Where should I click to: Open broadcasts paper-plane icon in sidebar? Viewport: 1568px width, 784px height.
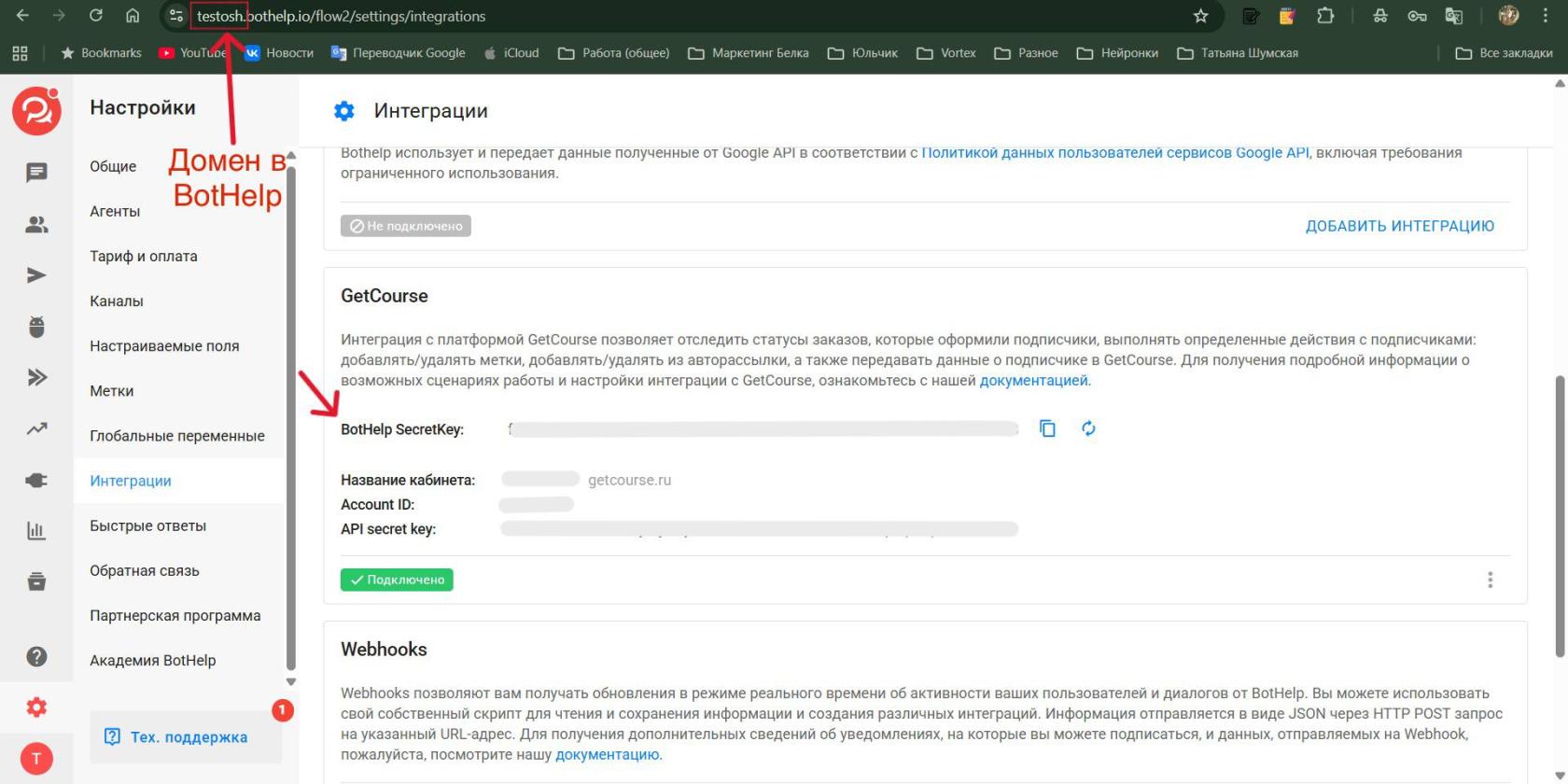point(36,275)
